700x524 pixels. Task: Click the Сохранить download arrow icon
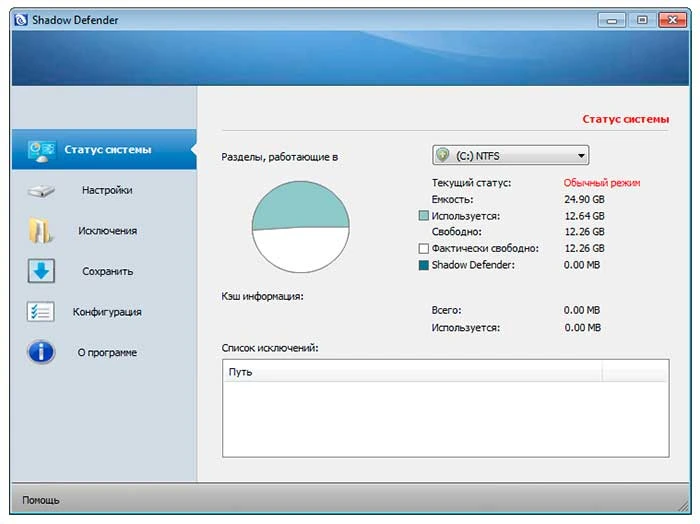click(x=41, y=271)
